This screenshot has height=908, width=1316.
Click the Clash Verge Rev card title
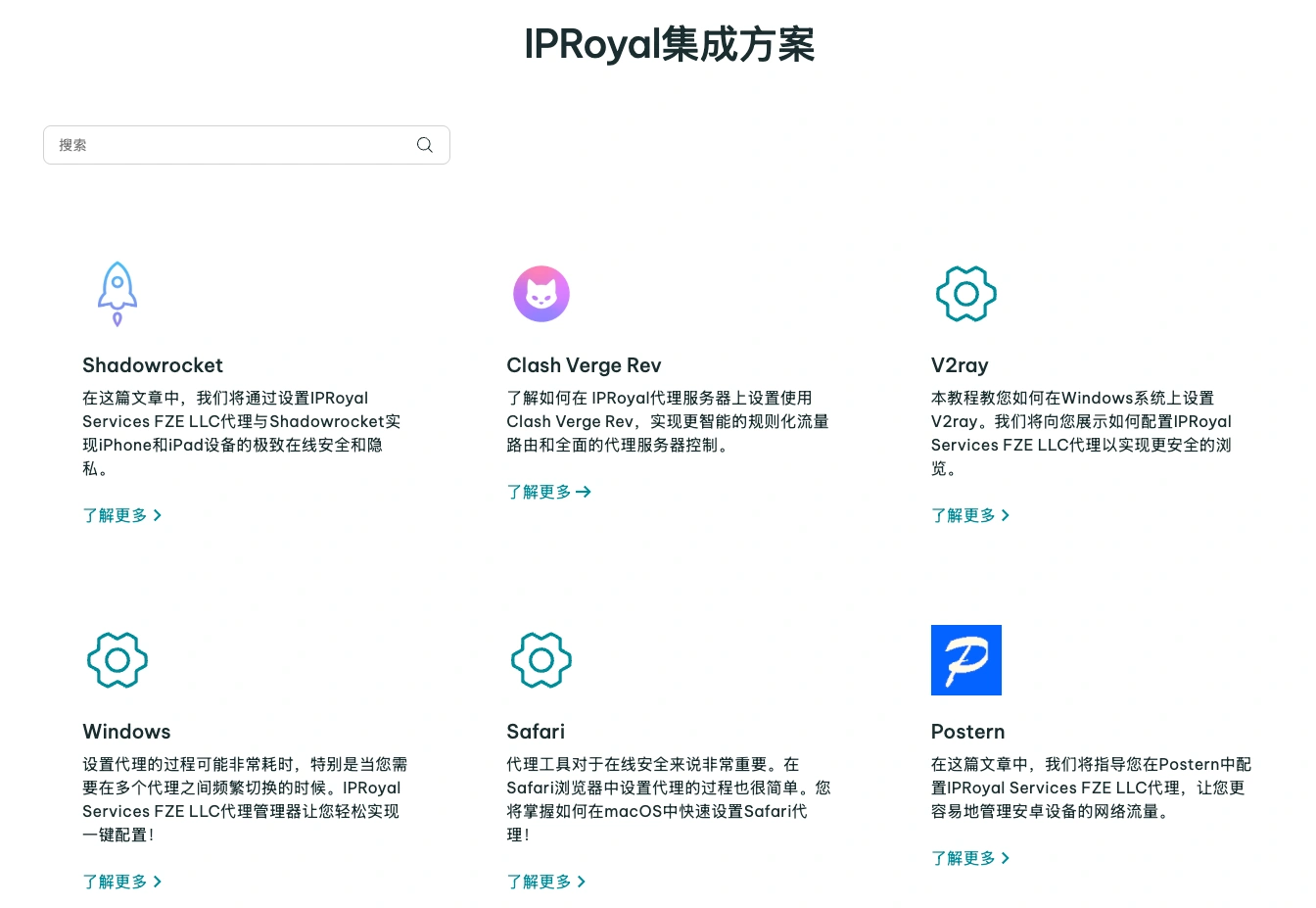click(x=584, y=365)
